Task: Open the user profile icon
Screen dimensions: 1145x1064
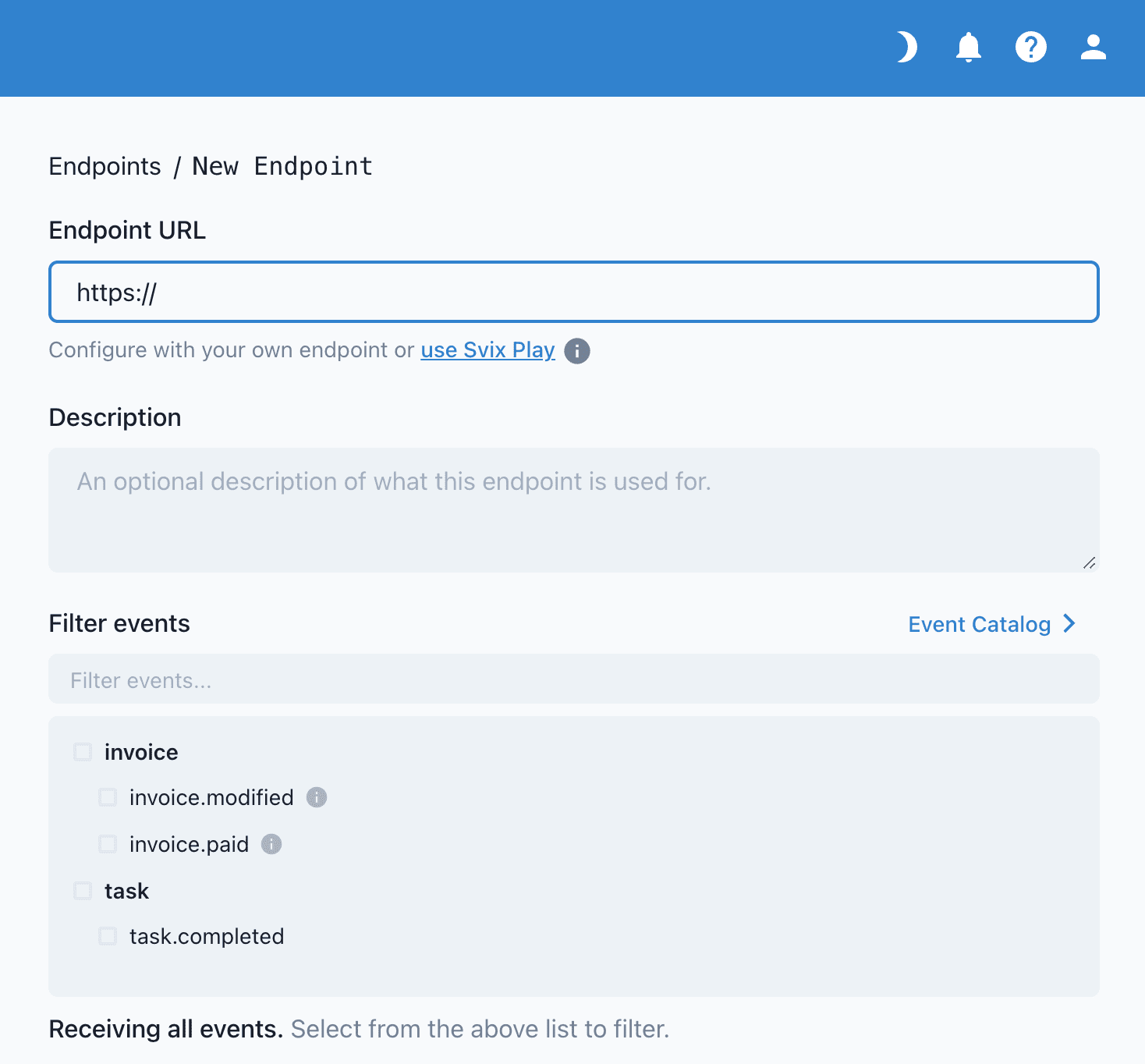Action: [x=1093, y=48]
